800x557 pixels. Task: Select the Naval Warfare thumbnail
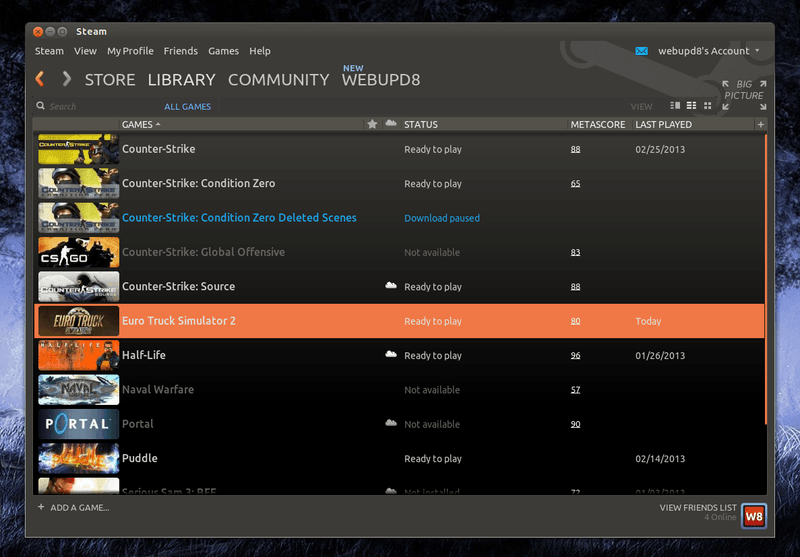point(79,390)
